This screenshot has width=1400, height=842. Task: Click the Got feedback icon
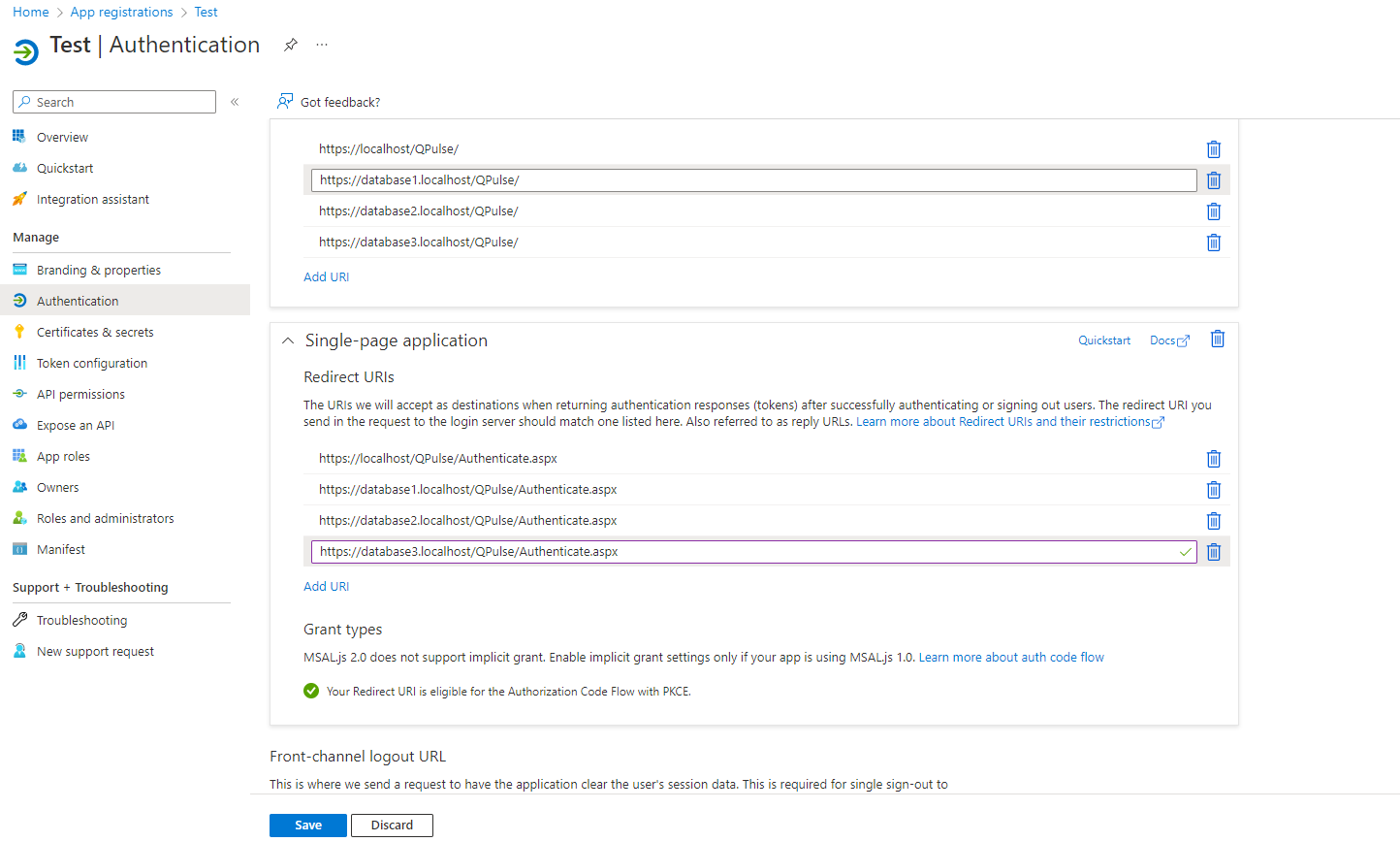[285, 102]
